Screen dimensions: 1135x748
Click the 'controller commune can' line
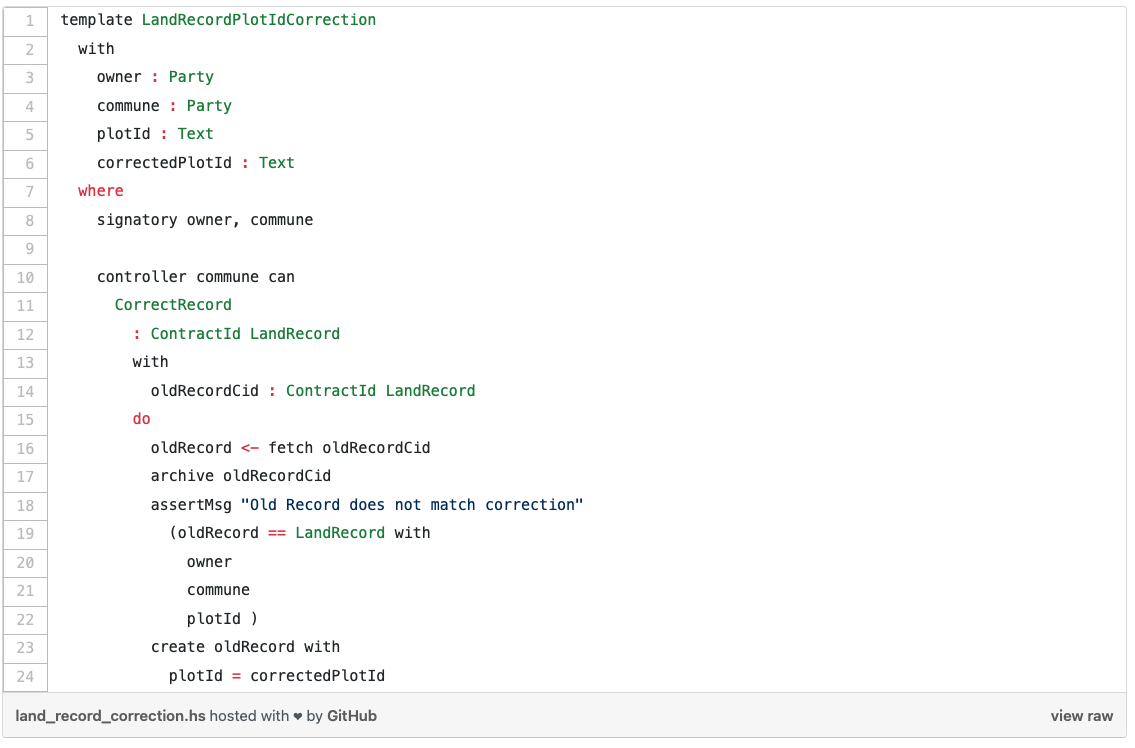point(195,277)
